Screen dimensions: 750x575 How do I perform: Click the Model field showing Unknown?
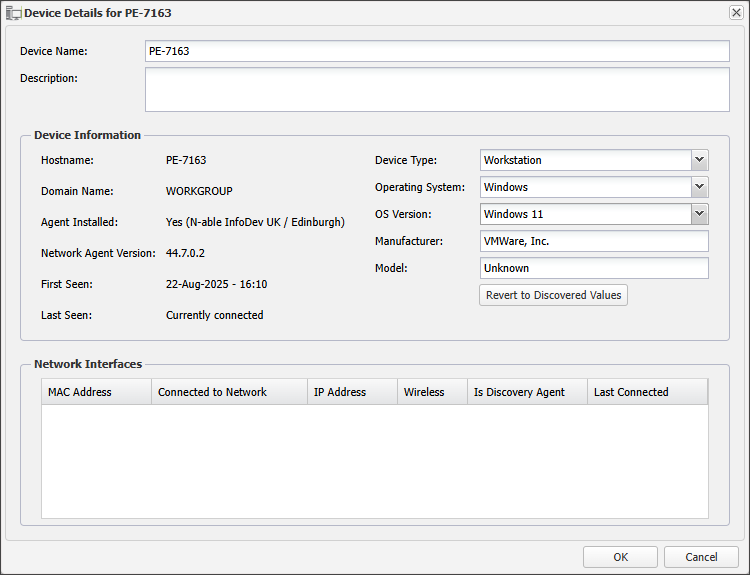[594, 268]
